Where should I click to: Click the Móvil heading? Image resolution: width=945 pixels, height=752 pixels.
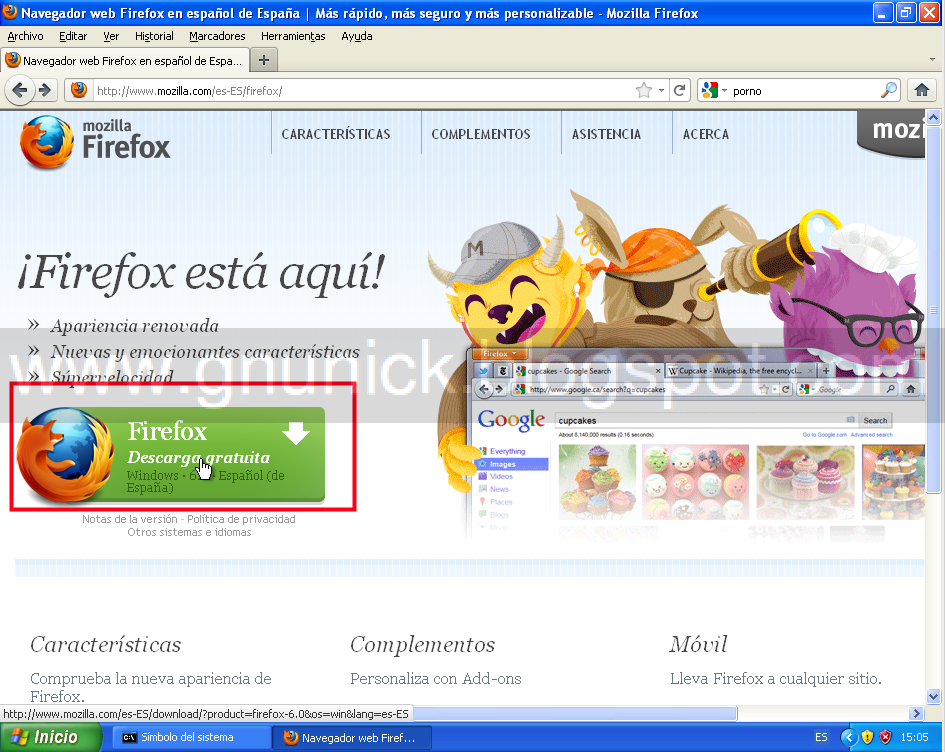click(x=698, y=644)
